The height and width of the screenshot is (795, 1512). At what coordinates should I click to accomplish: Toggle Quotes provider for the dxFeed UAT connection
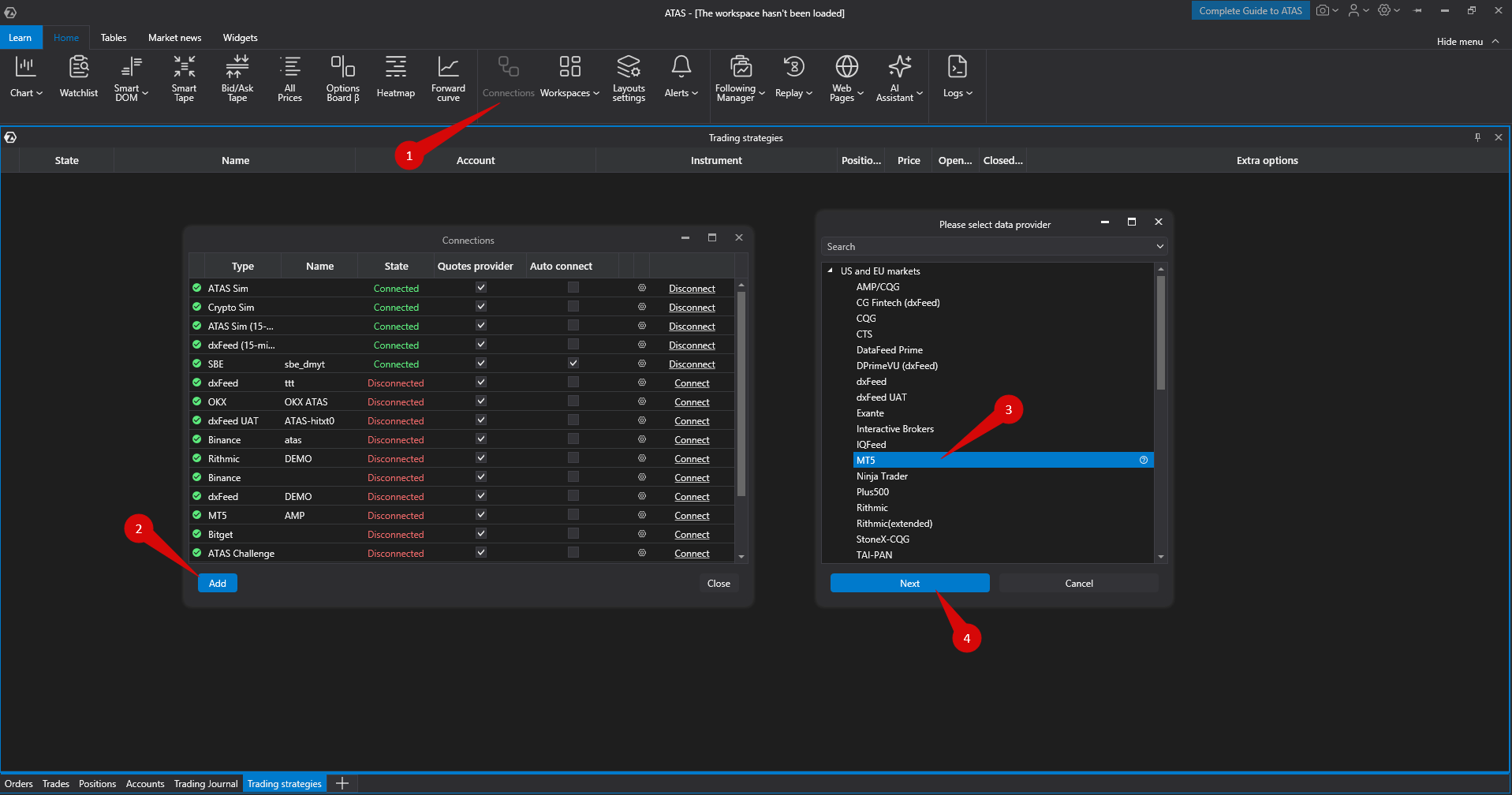point(481,420)
